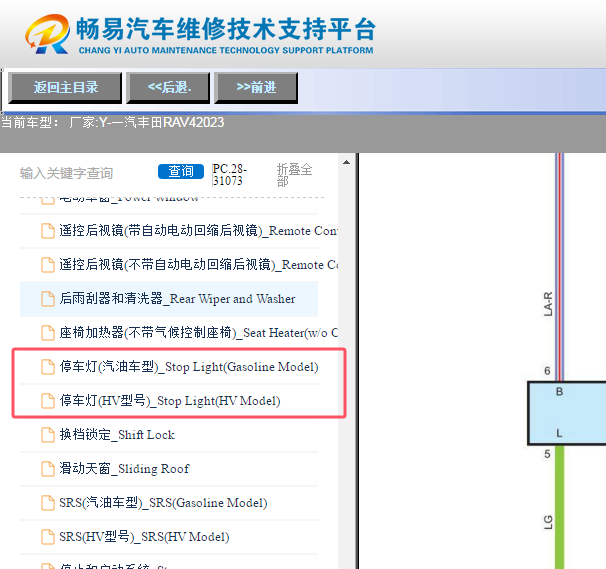Click the LA-R wire label in the diagram
Image resolution: width=606 pixels, height=569 pixels.
click(x=548, y=304)
